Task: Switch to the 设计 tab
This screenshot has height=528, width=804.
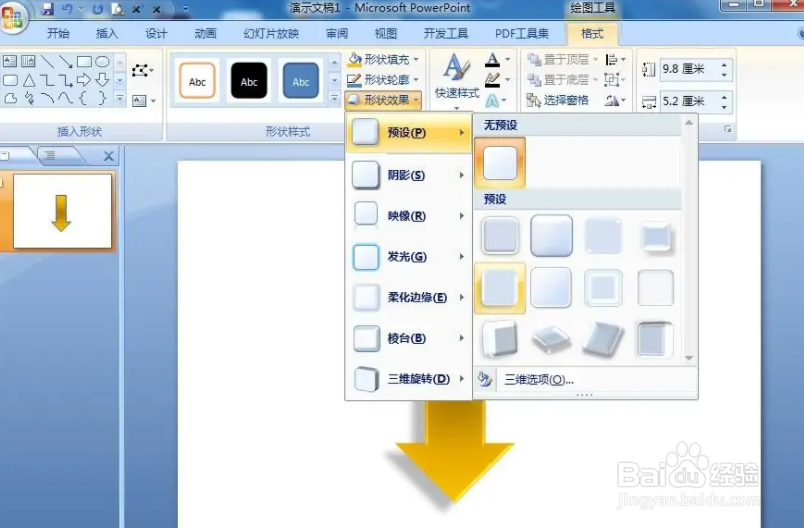Action: click(156, 34)
